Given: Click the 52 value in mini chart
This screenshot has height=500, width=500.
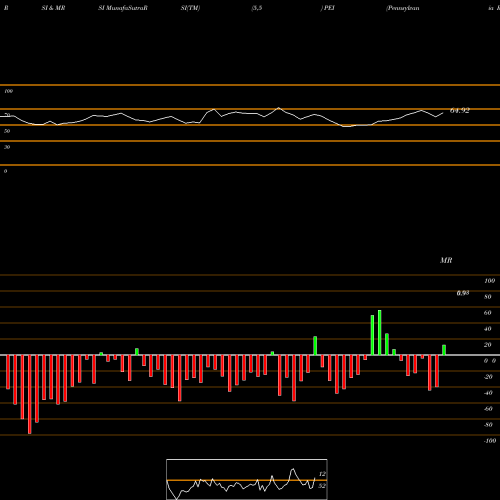Looking at the screenshot, I should coord(322,486).
